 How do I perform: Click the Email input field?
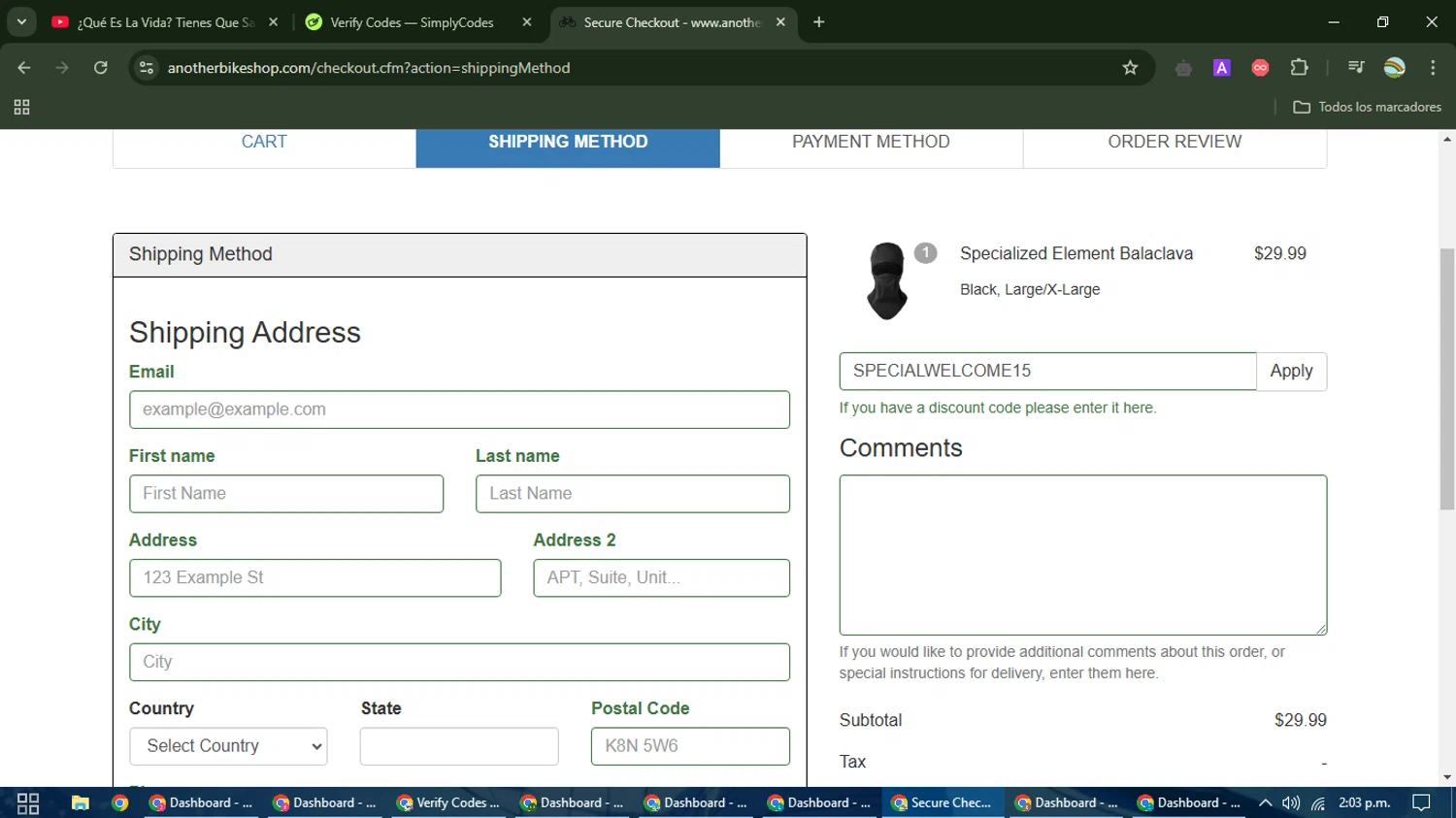pyautogui.click(x=459, y=409)
